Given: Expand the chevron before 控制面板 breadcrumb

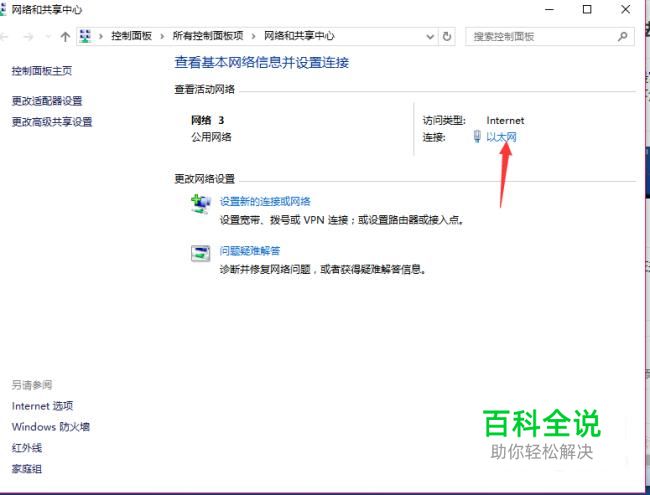Looking at the screenshot, I should pos(101,36).
